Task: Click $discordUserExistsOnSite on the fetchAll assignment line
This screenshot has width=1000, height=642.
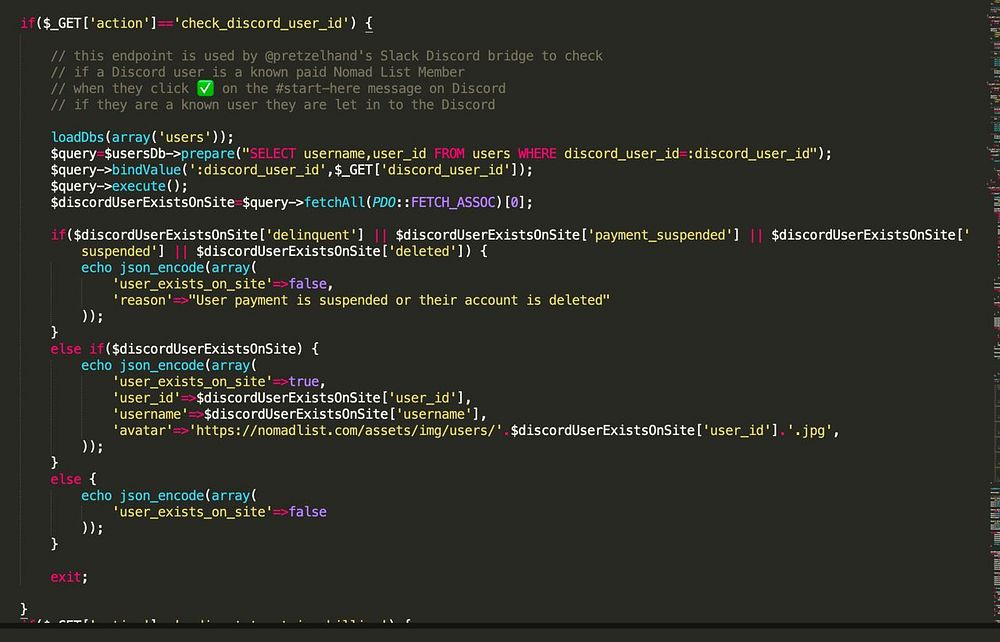Action: [x=142, y=203]
